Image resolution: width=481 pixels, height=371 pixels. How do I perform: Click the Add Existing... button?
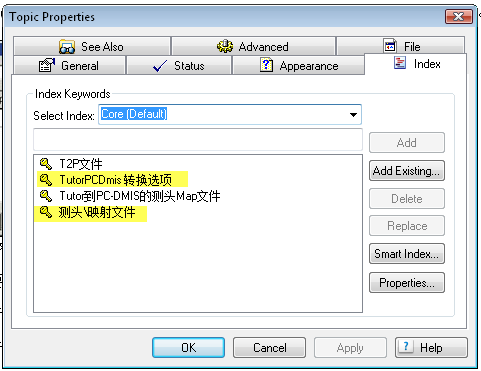click(x=407, y=171)
